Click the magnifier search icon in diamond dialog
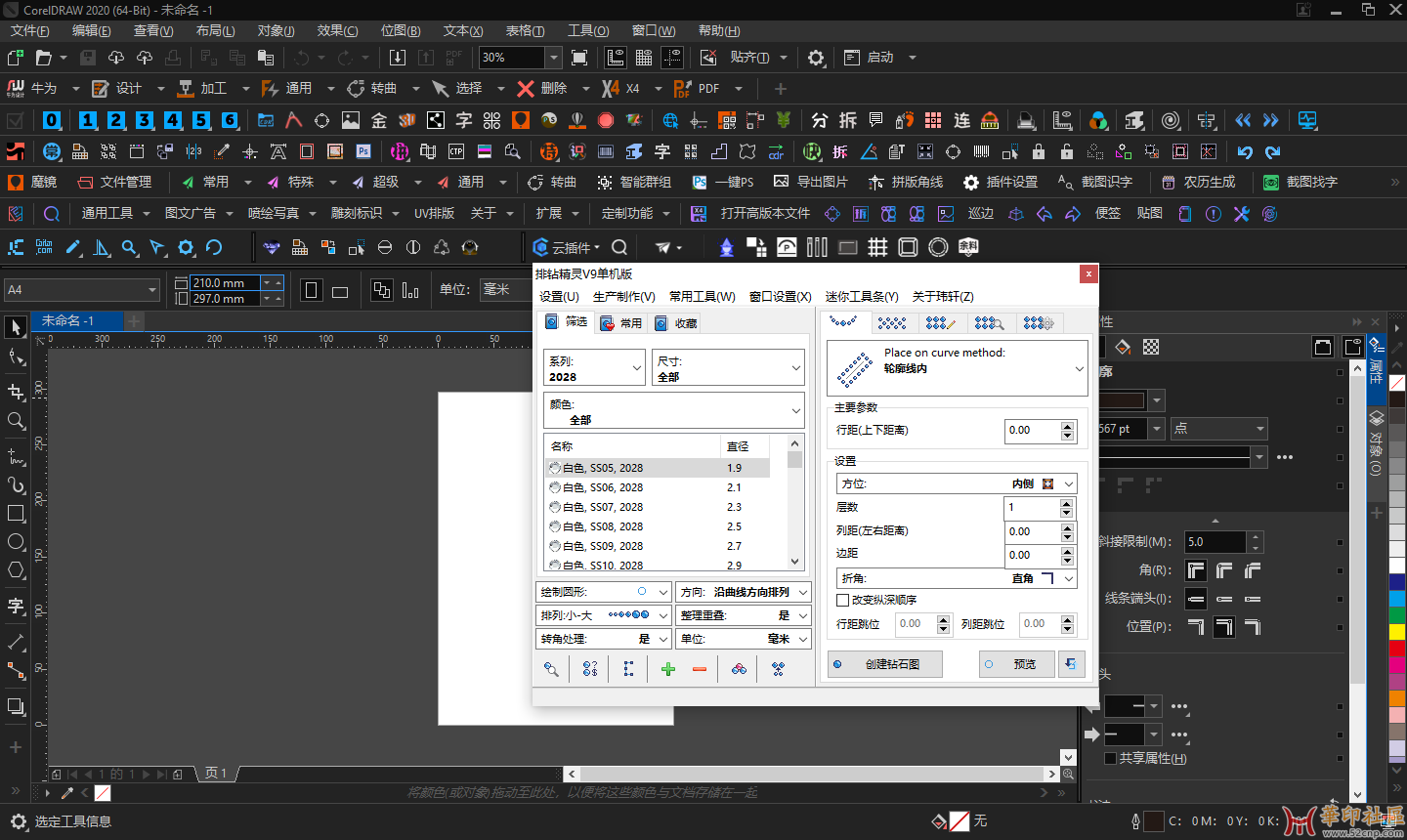1407x840 pixels. 551,669
